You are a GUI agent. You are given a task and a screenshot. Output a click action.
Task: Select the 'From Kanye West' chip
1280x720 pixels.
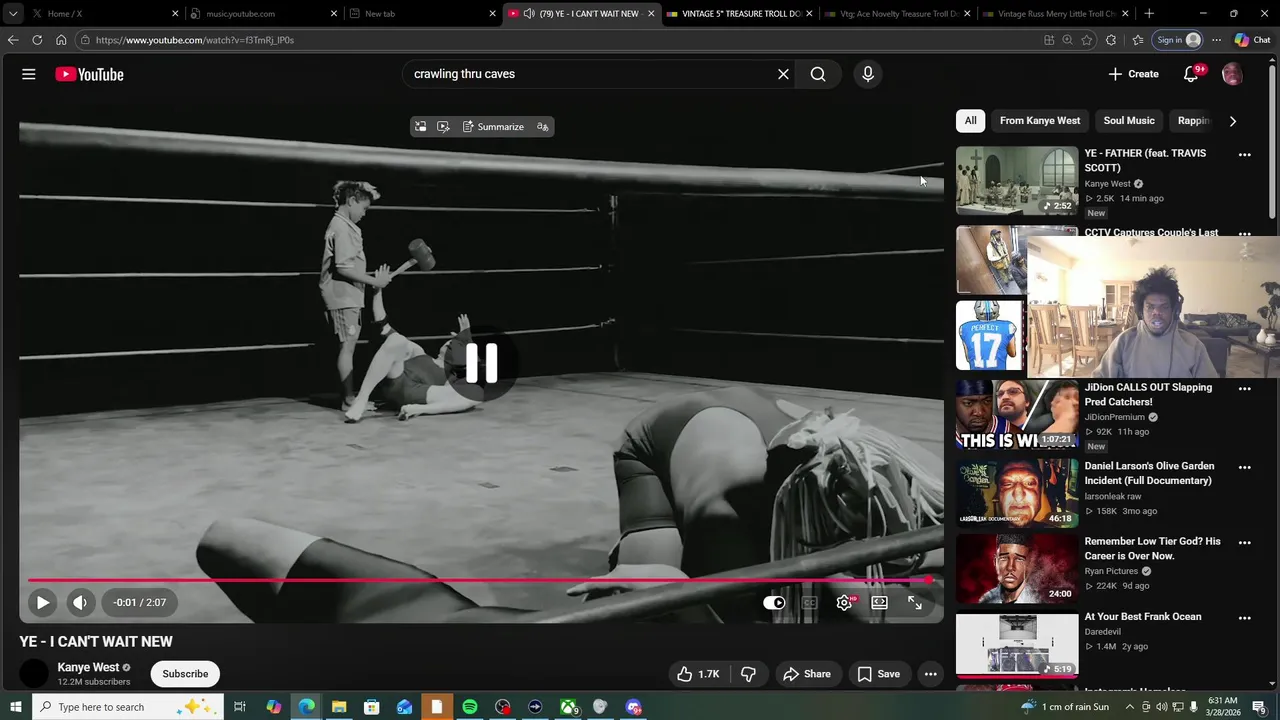(x=1040, y=121)
